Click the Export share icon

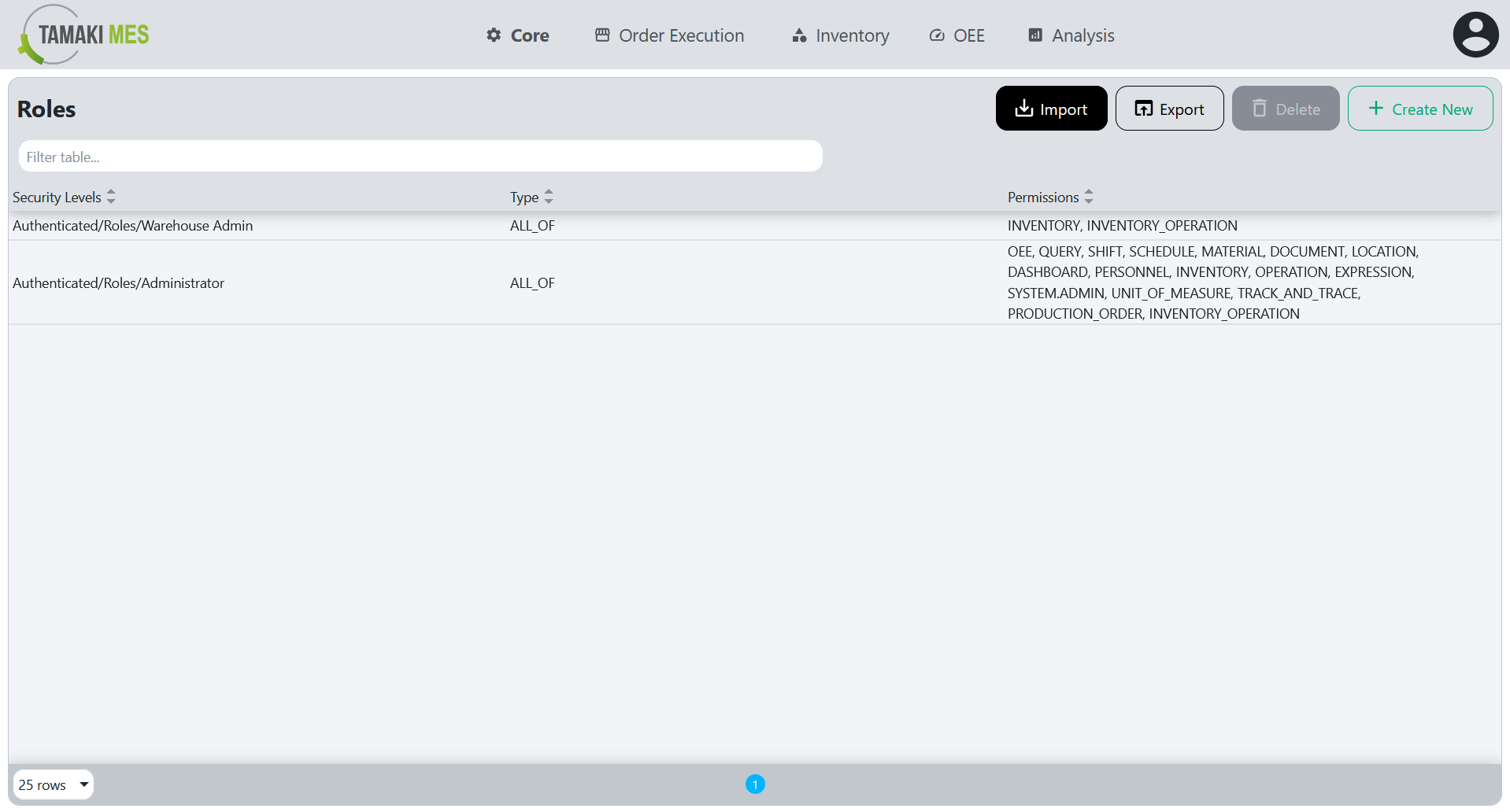(1143, 108)
